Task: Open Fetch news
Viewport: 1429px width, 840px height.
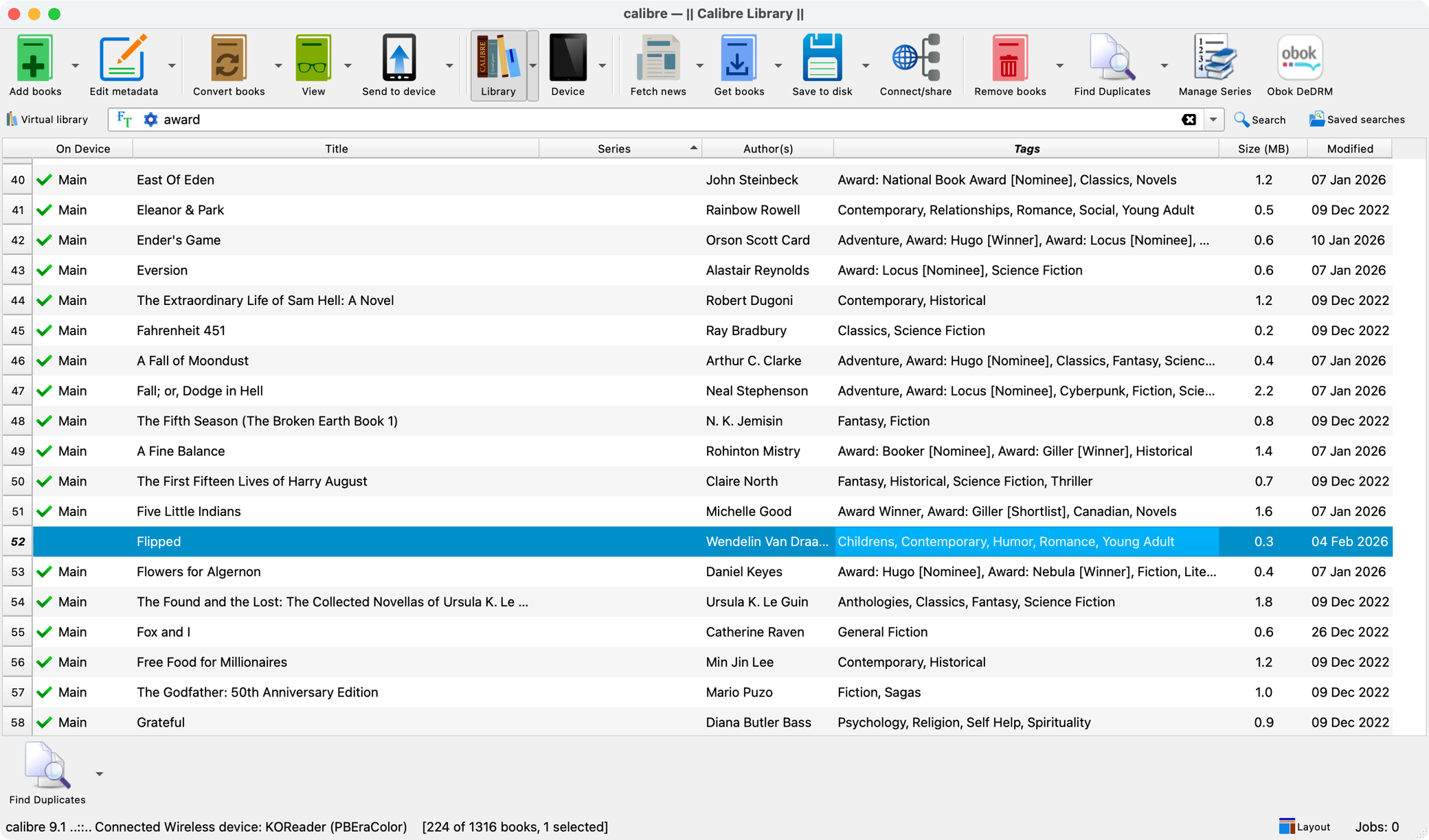Action: pos(657,59)
